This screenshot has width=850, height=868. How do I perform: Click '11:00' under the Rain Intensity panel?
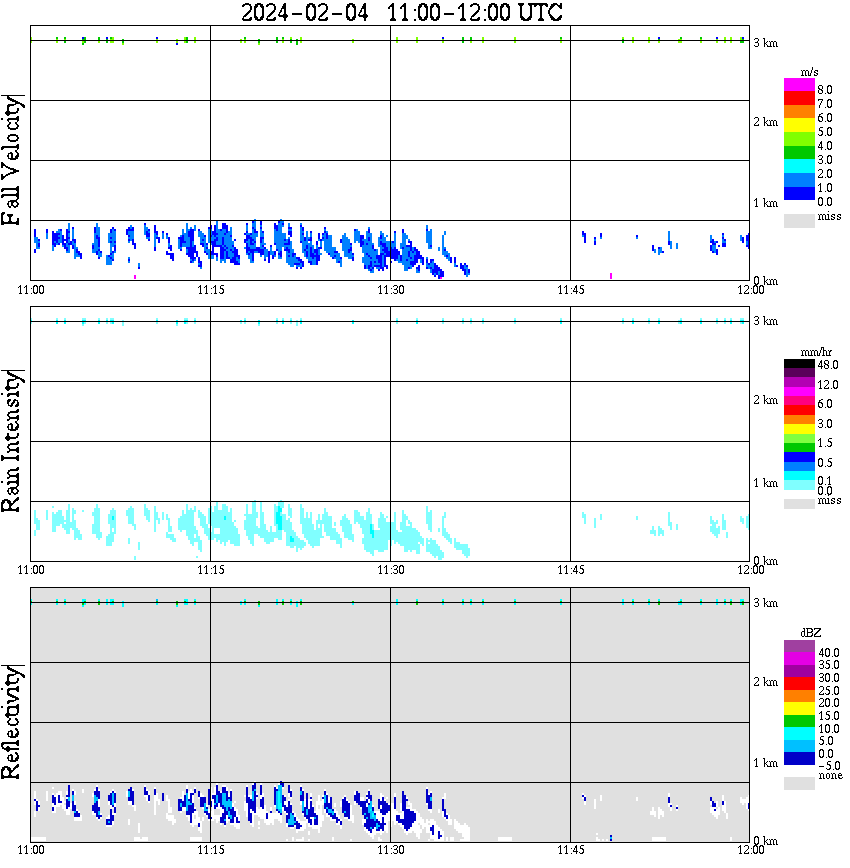(31, 570)
